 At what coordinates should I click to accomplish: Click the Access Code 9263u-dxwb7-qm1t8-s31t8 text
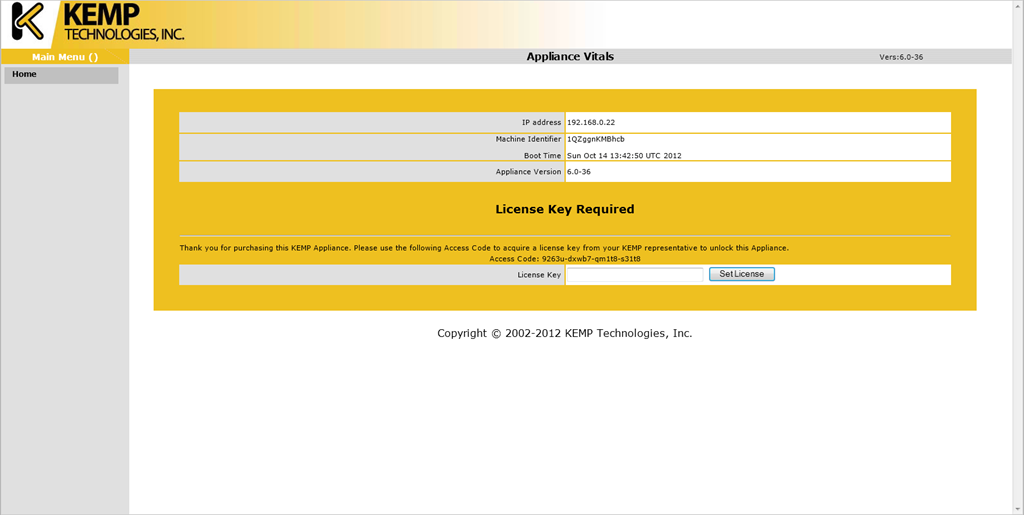coord(565,258)
